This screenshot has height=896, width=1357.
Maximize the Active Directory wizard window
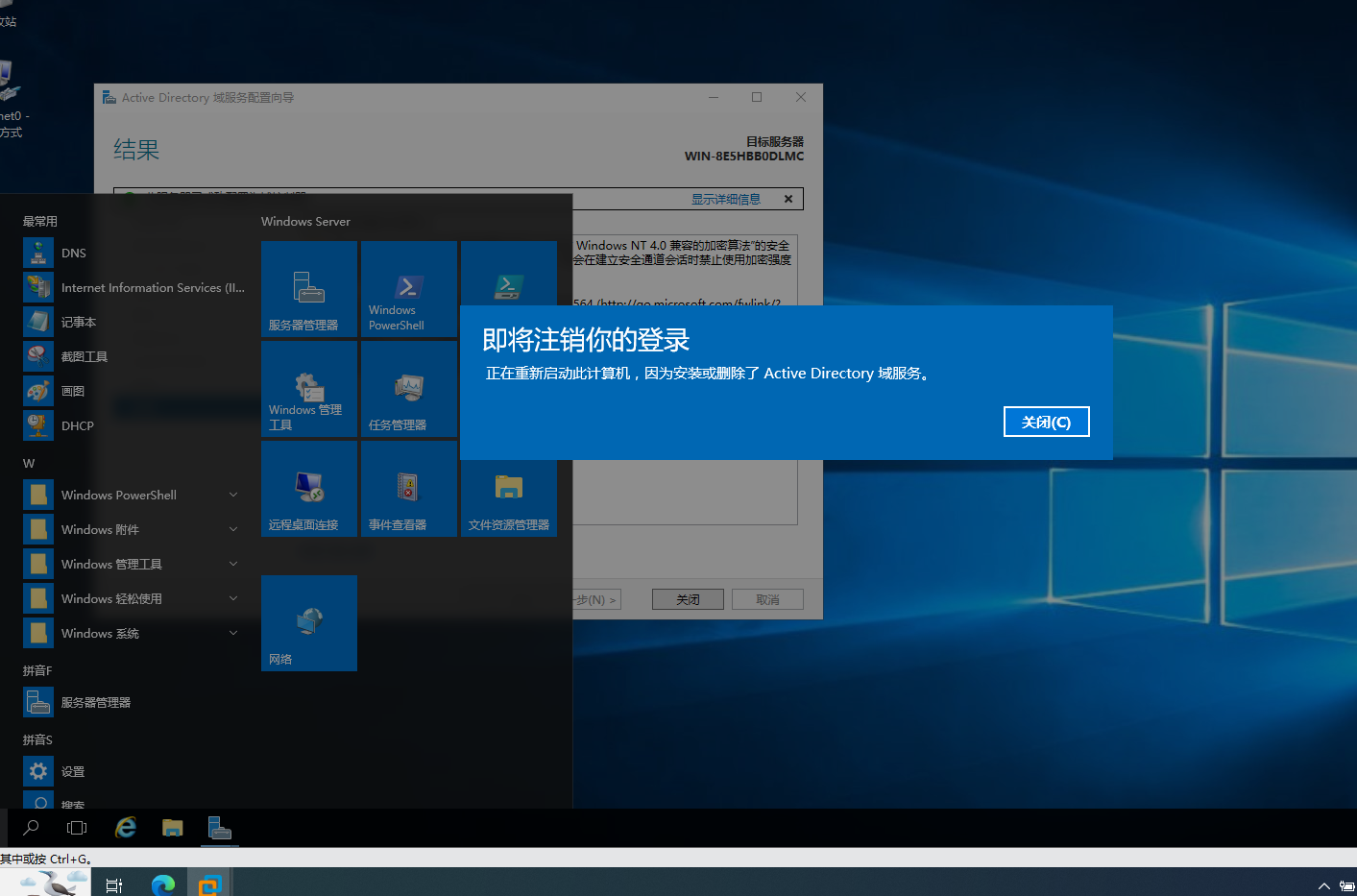click(x=757, y=97)
